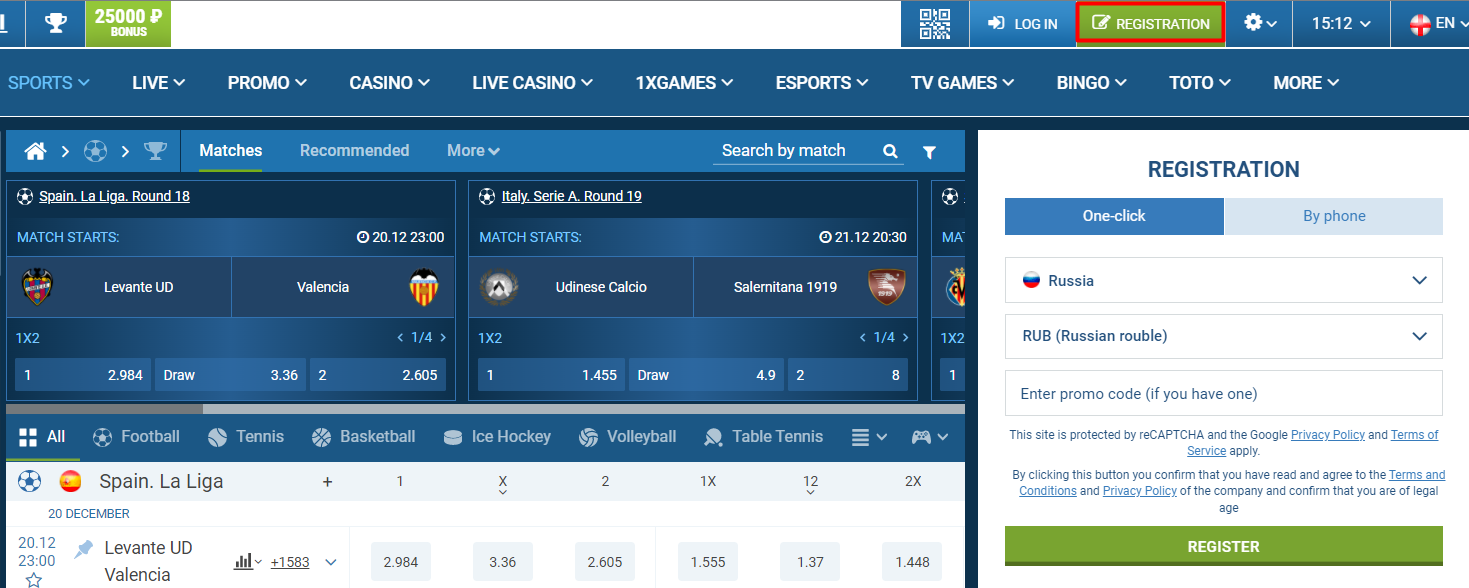Select the One-click registration tab
The height and width of the screenshot is (588, 1469).
click(1114, 216)
